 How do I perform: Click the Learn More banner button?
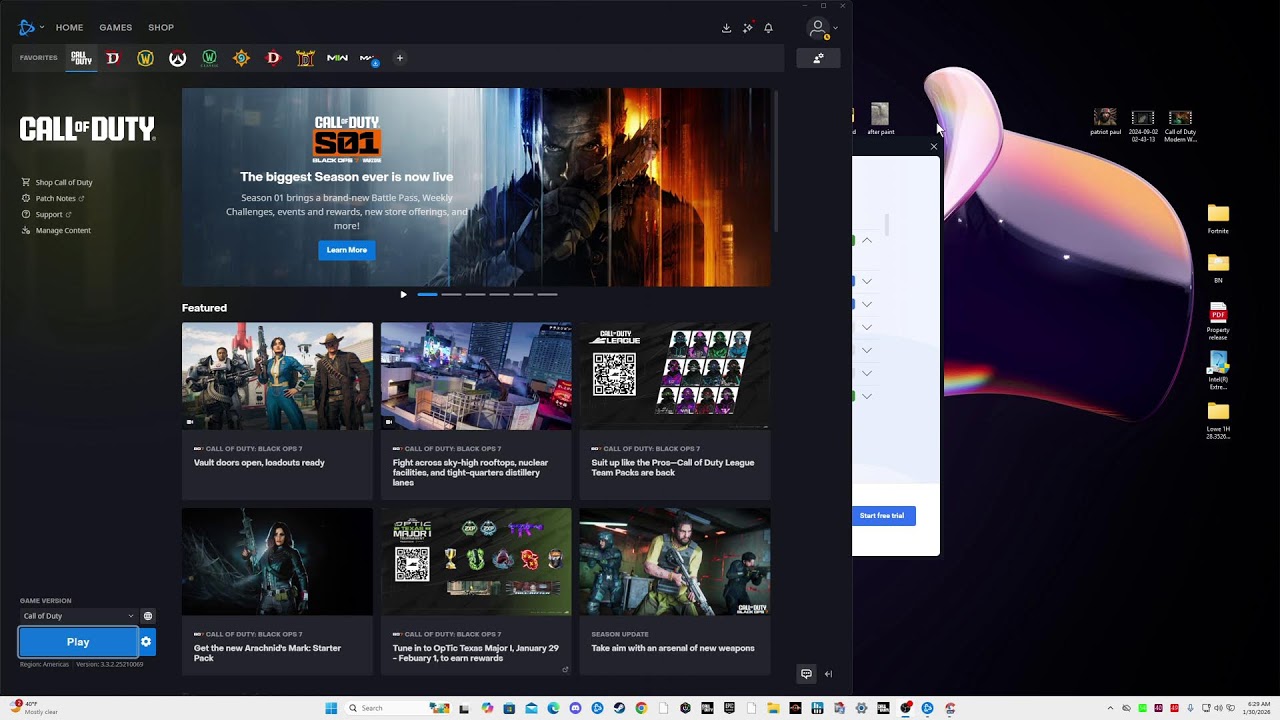click(347, 250)
